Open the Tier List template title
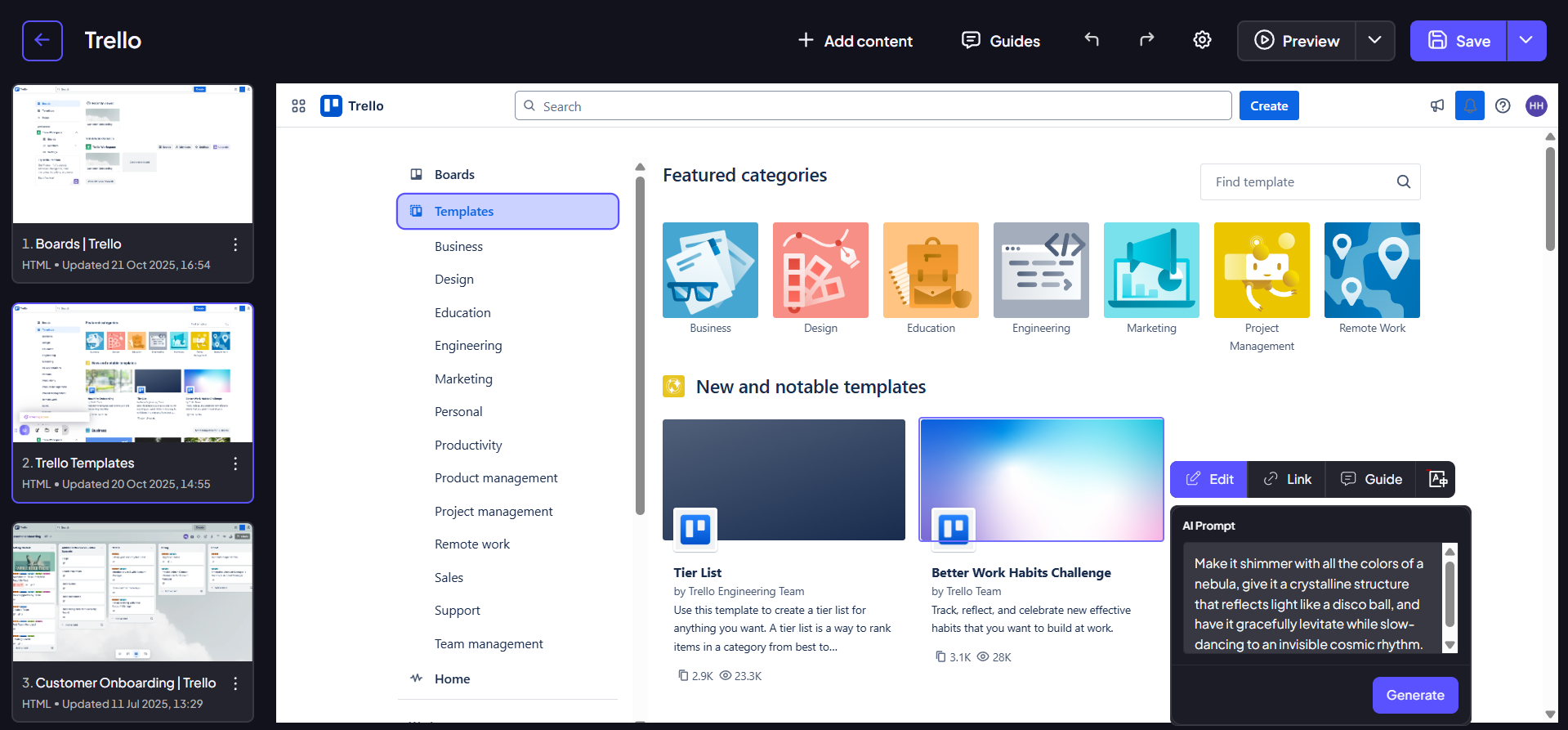Screen dimensions: 1568x730 coord(697,572)
